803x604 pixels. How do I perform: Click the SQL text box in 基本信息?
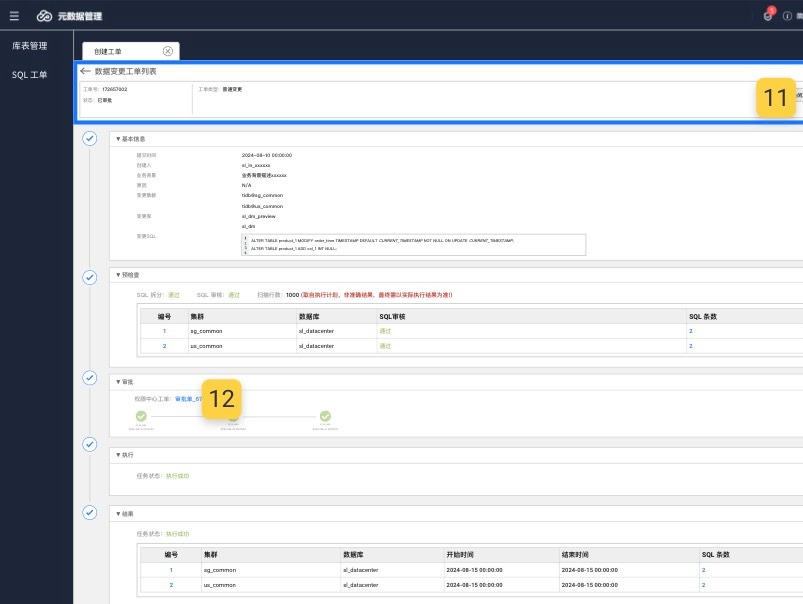coord(413,245)
